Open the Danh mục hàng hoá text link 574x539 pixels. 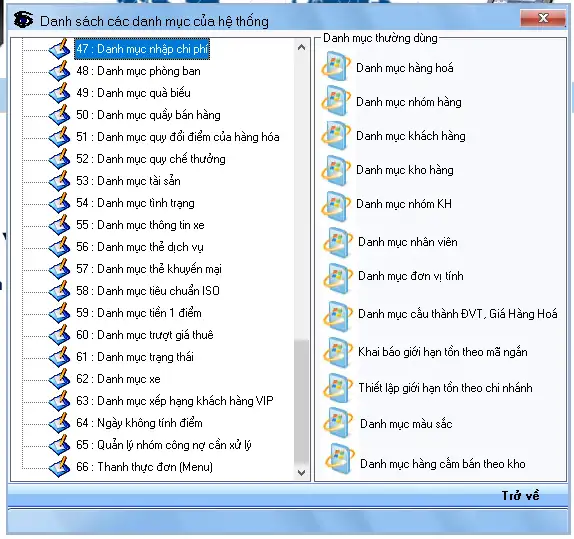click(405, 68)
